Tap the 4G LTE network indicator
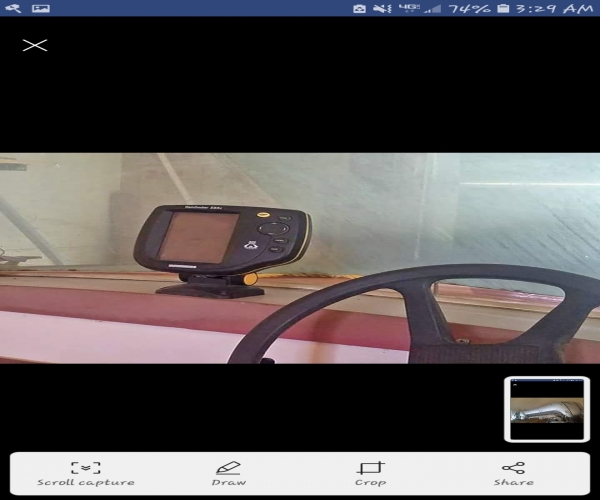 click(x=408, y=8)
